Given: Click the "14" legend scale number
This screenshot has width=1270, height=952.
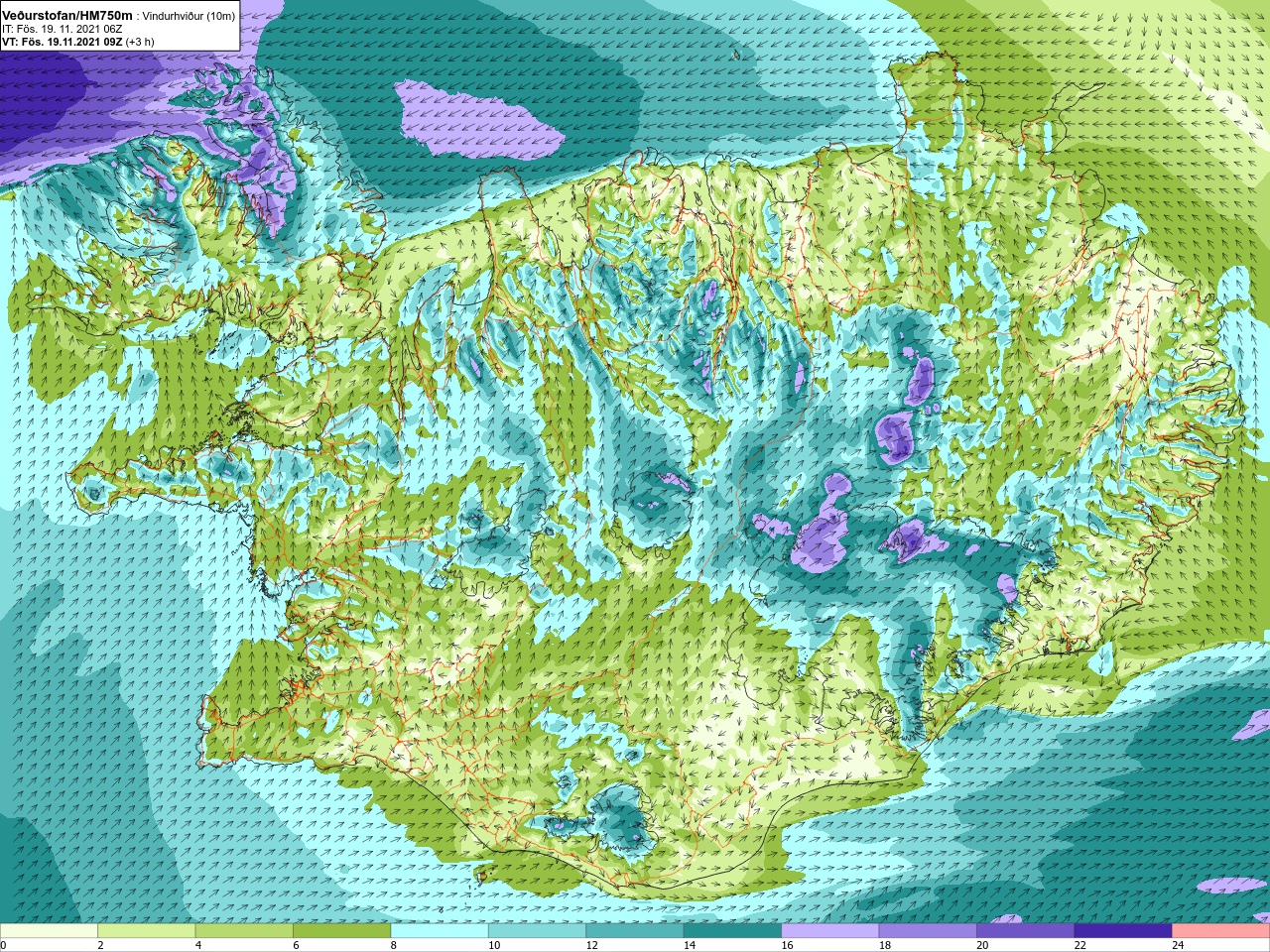Looking at the screenshot, I should point(689,945).
